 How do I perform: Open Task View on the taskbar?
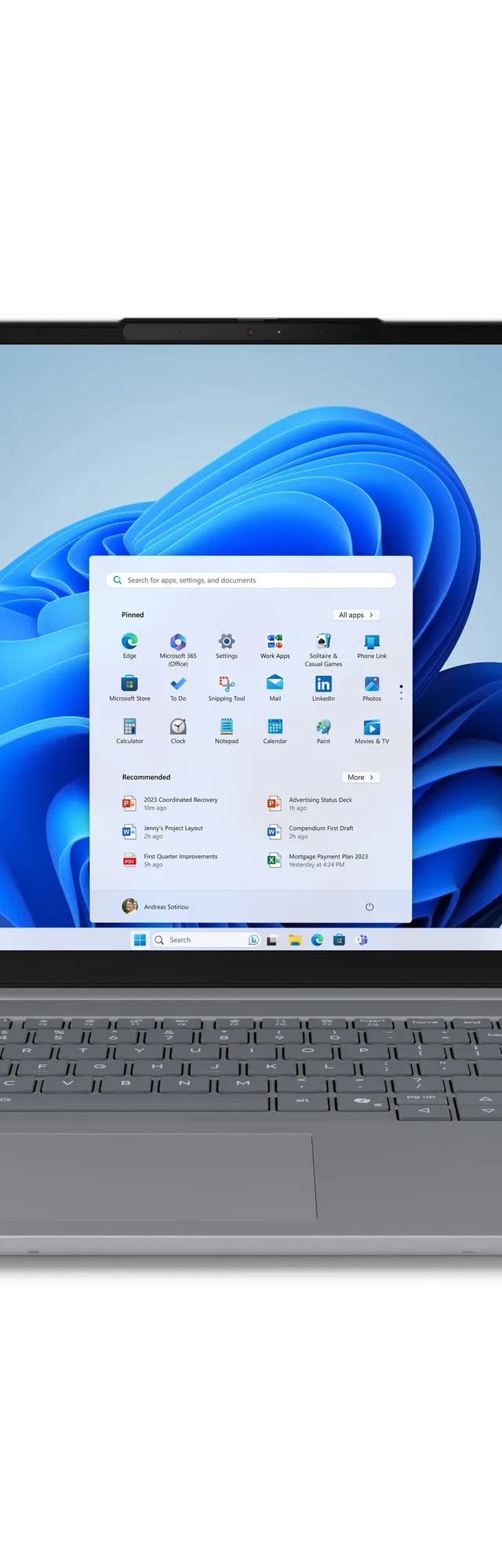click(x=272, y=940)
